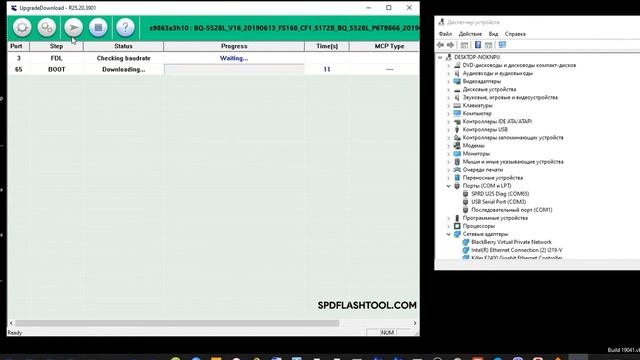The width and height of the screenshot is (640, 360).
Task: Select Контроллеры запоминающих устройств item
Action: click(513, 138)
